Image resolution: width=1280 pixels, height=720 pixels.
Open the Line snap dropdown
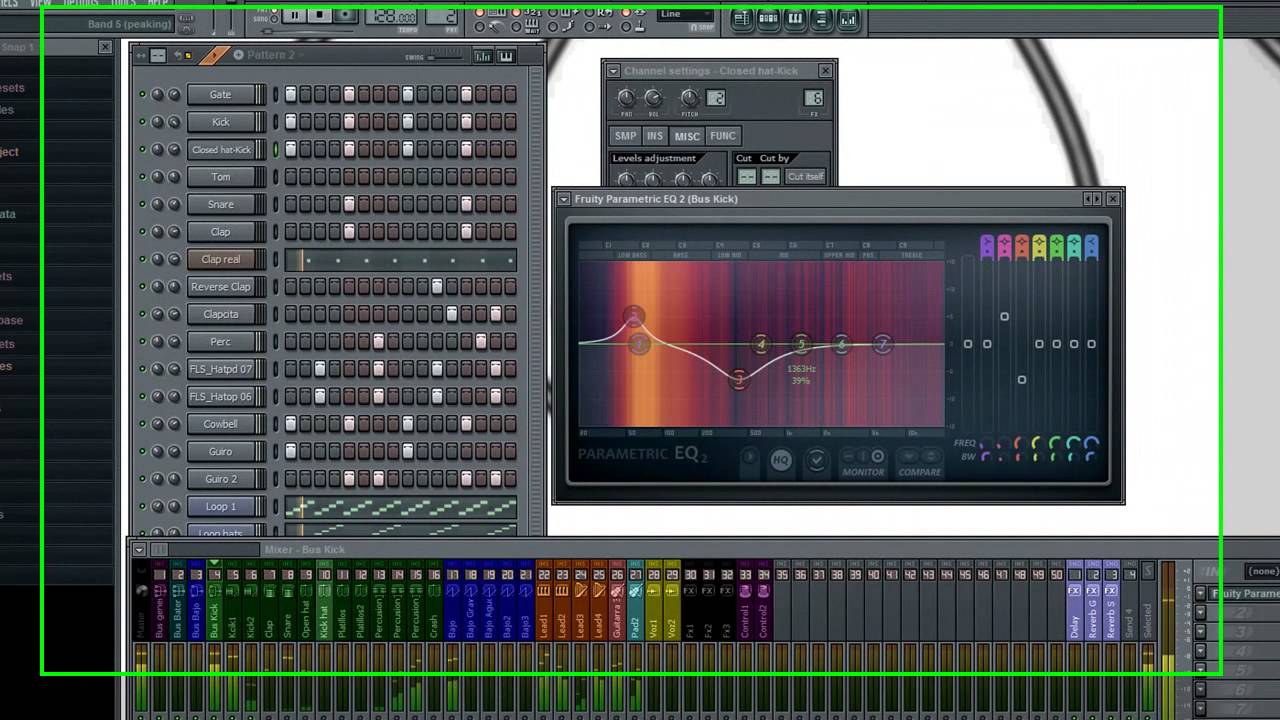[686, 14]
